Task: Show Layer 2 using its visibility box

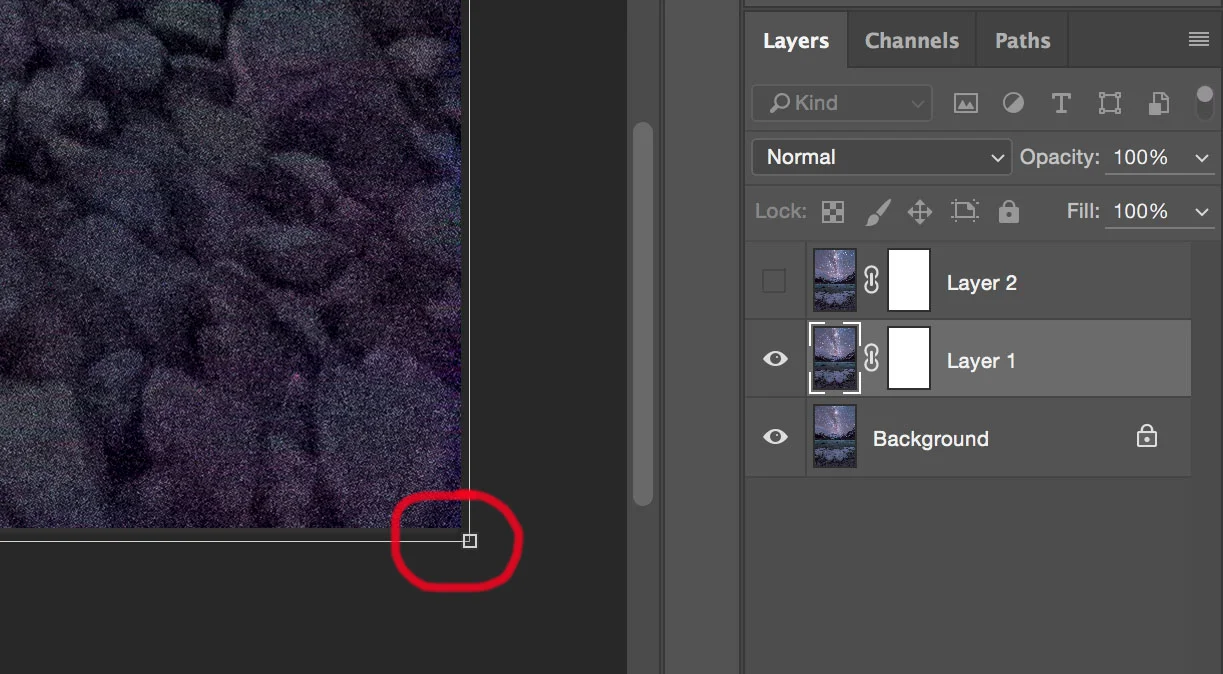Action: 774,282
